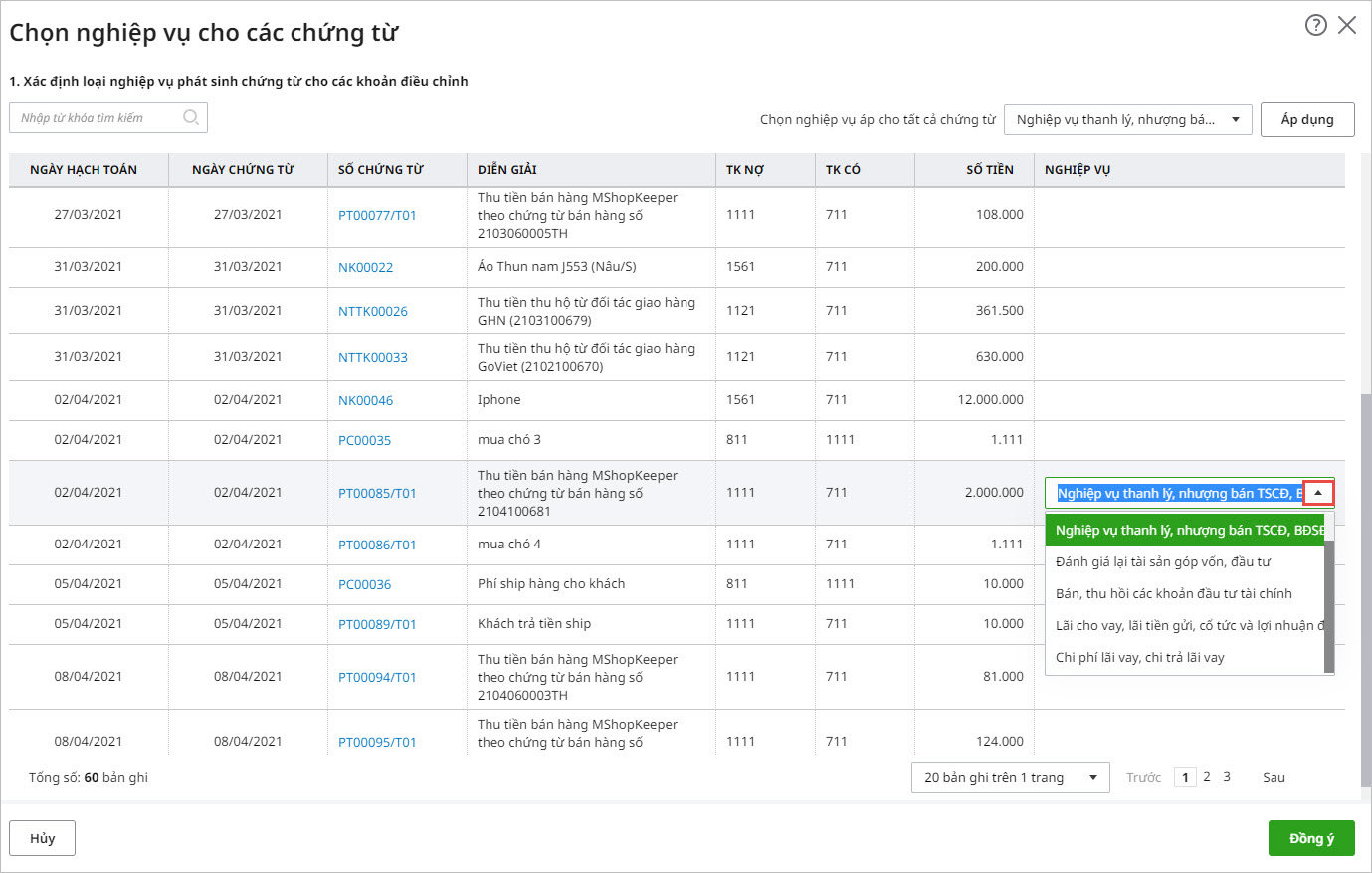Open the help question mark icon
Screen dimensions: 1372x873
pyautogui.click(x=1315, y=25)
